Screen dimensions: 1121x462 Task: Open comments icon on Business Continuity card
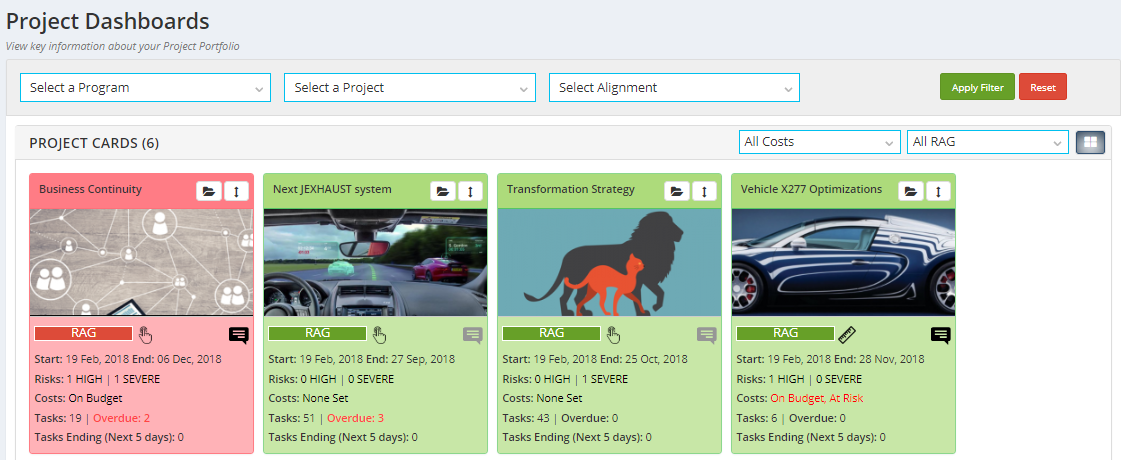tap(239, 335)
